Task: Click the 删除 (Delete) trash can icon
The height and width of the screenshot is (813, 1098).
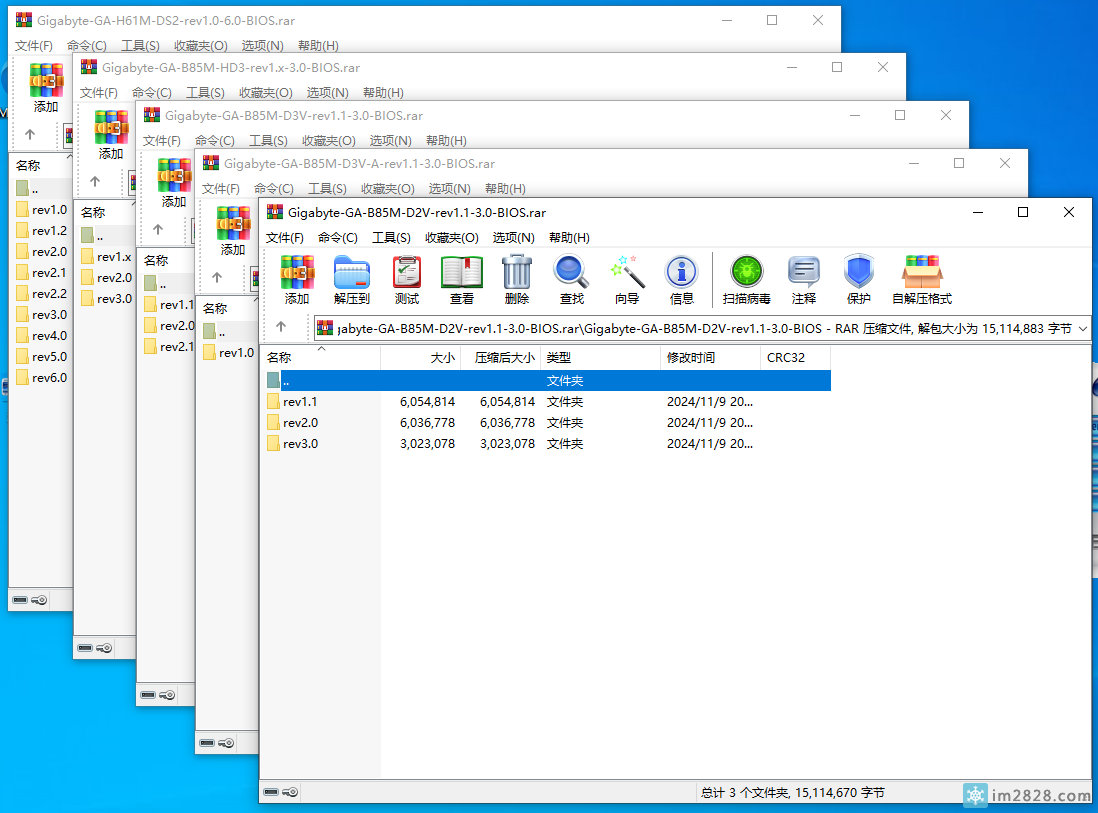Action: (x=517, y=279)
